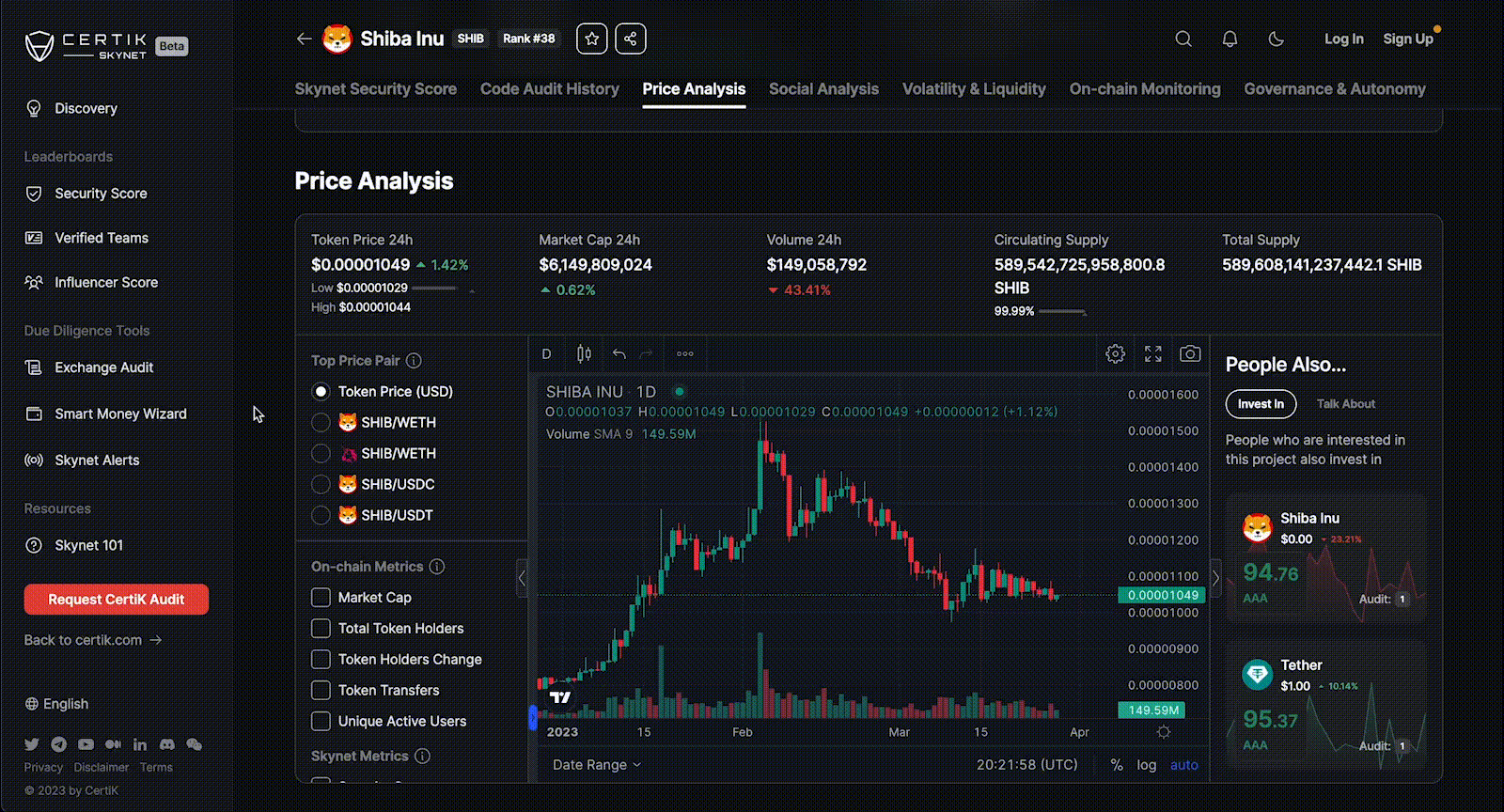Click the TradingView logo on chart

click(561, 697)
